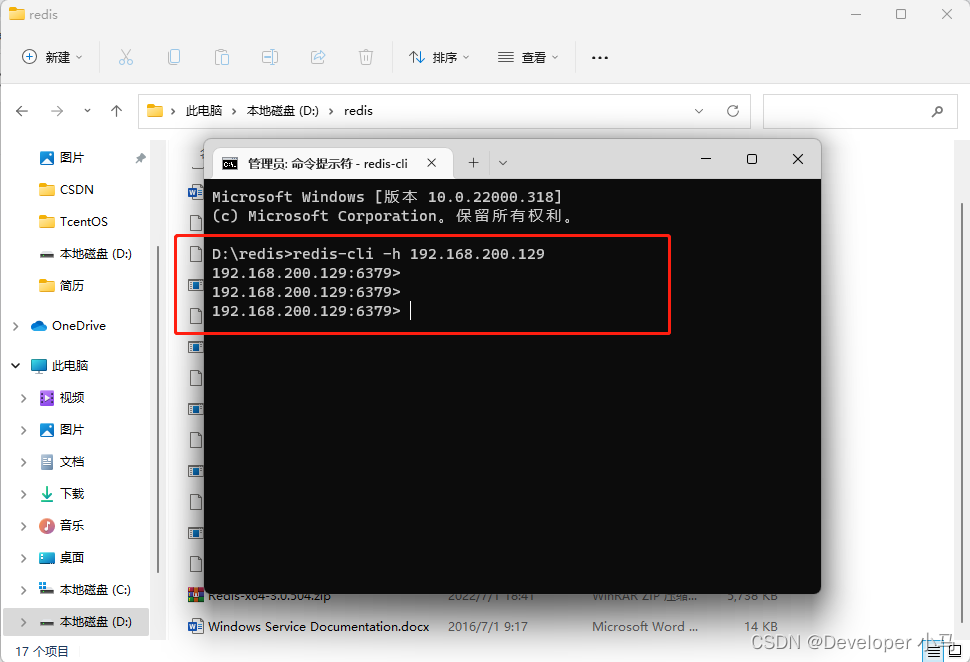Go back with the left arrow
Screen dimensions: 970x662
22,111
